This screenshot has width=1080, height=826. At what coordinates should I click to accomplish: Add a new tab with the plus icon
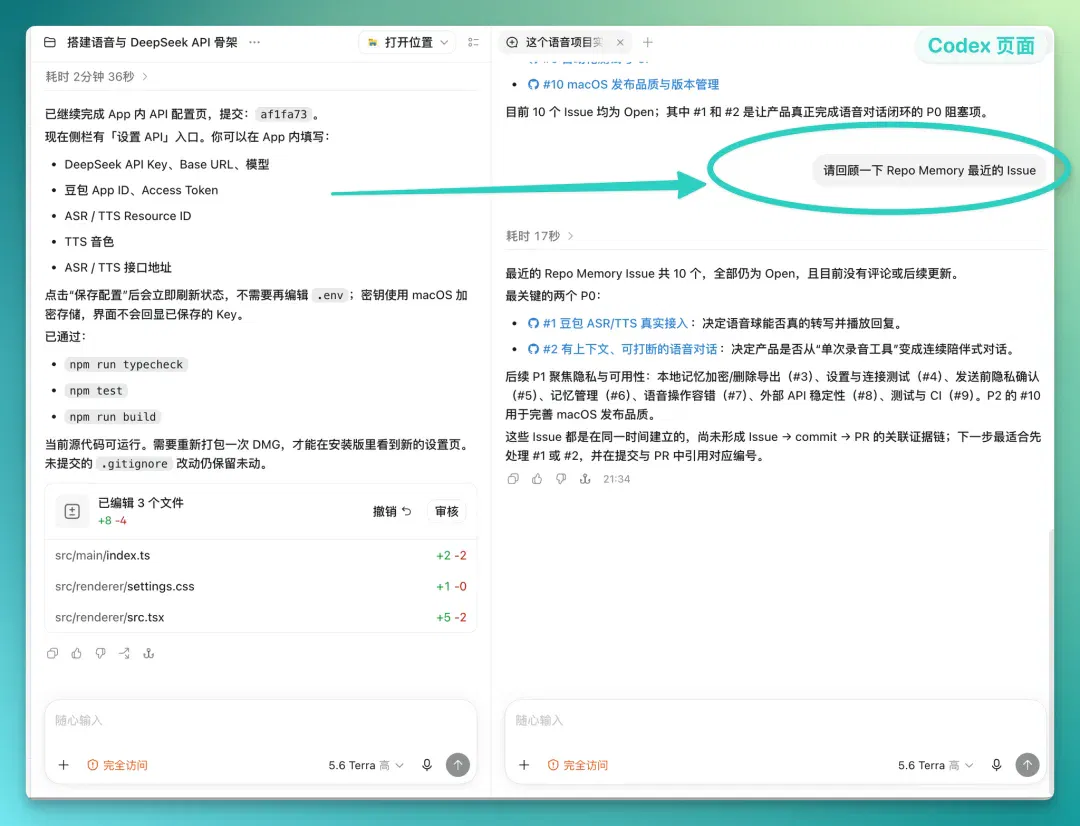(x=647, y=43)
